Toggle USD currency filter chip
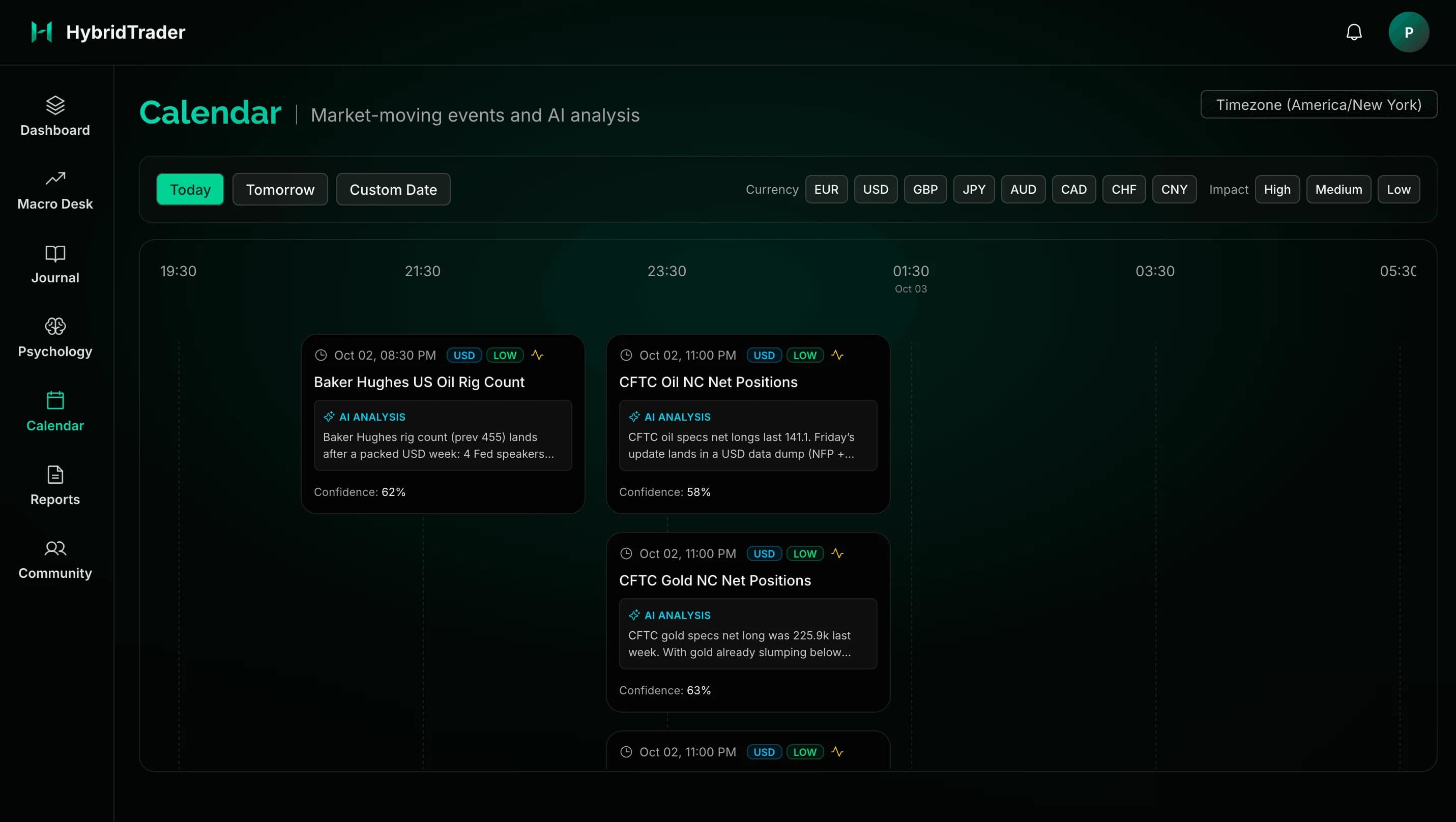1456x822 pixels. click(876, 189)
